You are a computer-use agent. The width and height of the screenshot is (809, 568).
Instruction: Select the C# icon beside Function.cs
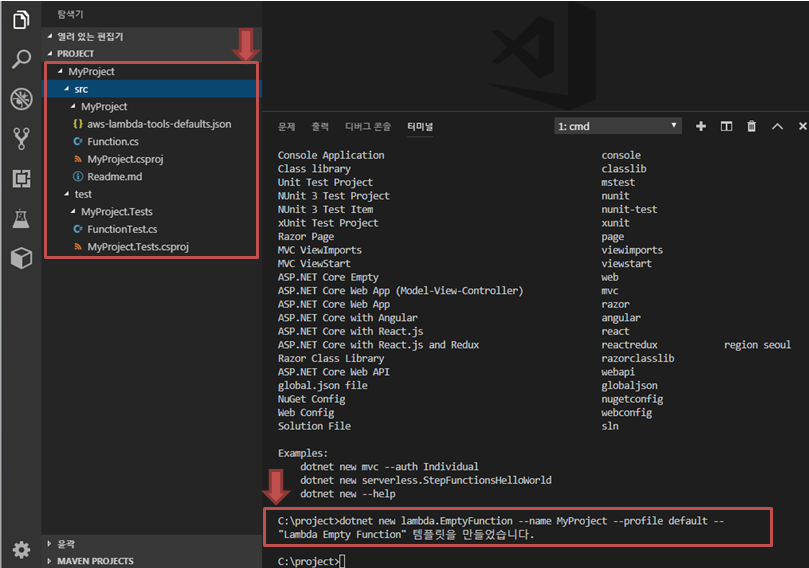(x=78, y=141)
